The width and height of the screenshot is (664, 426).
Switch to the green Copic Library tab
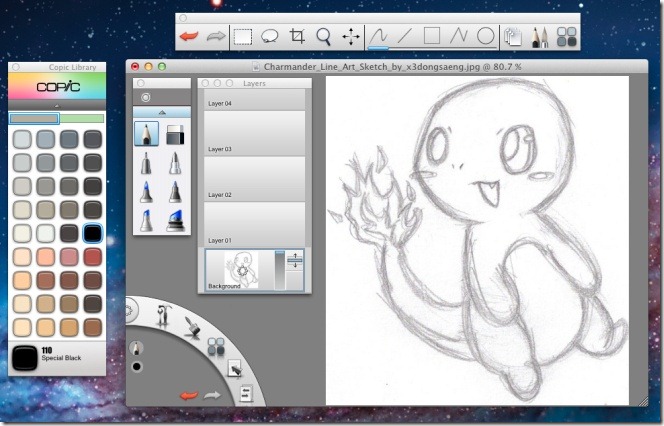point(82,118)
